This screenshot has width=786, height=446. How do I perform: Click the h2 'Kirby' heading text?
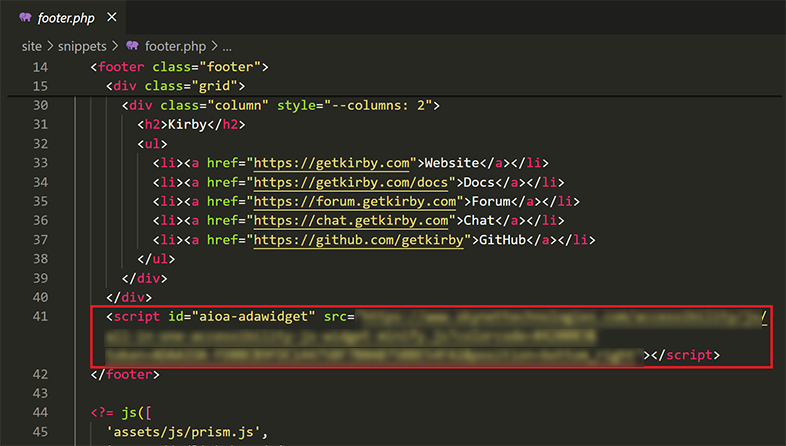(187, 124)
